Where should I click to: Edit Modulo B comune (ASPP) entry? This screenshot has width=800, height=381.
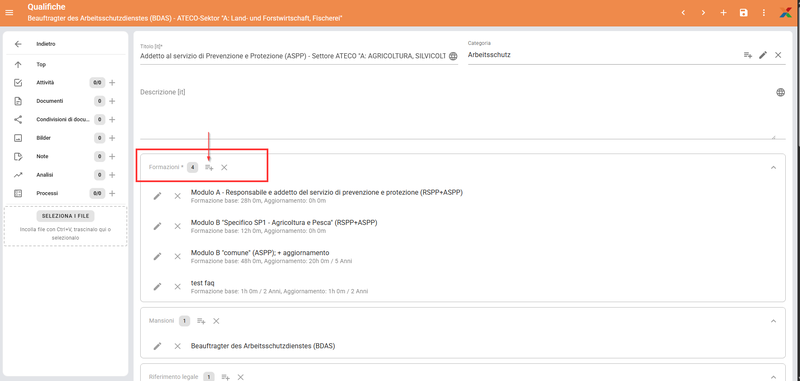click(158, 257)
